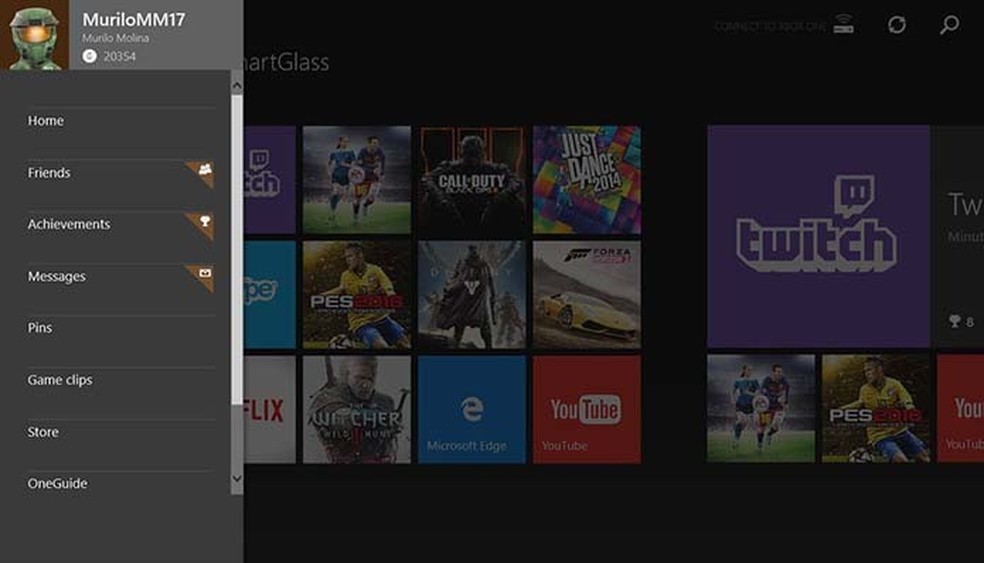Open the Messages envelope icon badge
This screenshot has height=563, width=984.
[x=205, y=273]
